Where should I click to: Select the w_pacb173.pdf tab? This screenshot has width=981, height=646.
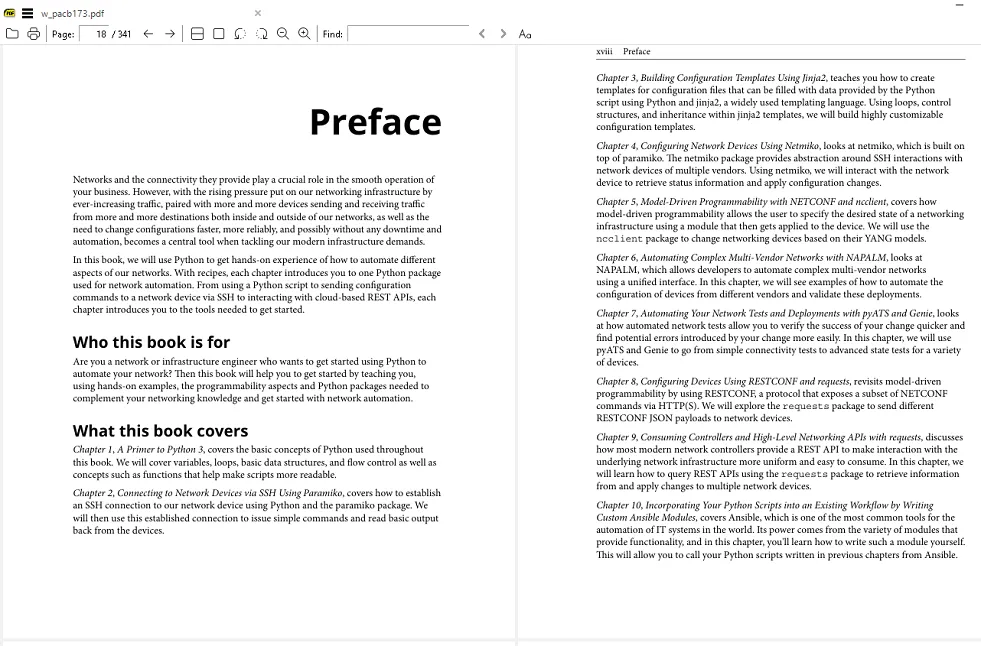(73, 13)
